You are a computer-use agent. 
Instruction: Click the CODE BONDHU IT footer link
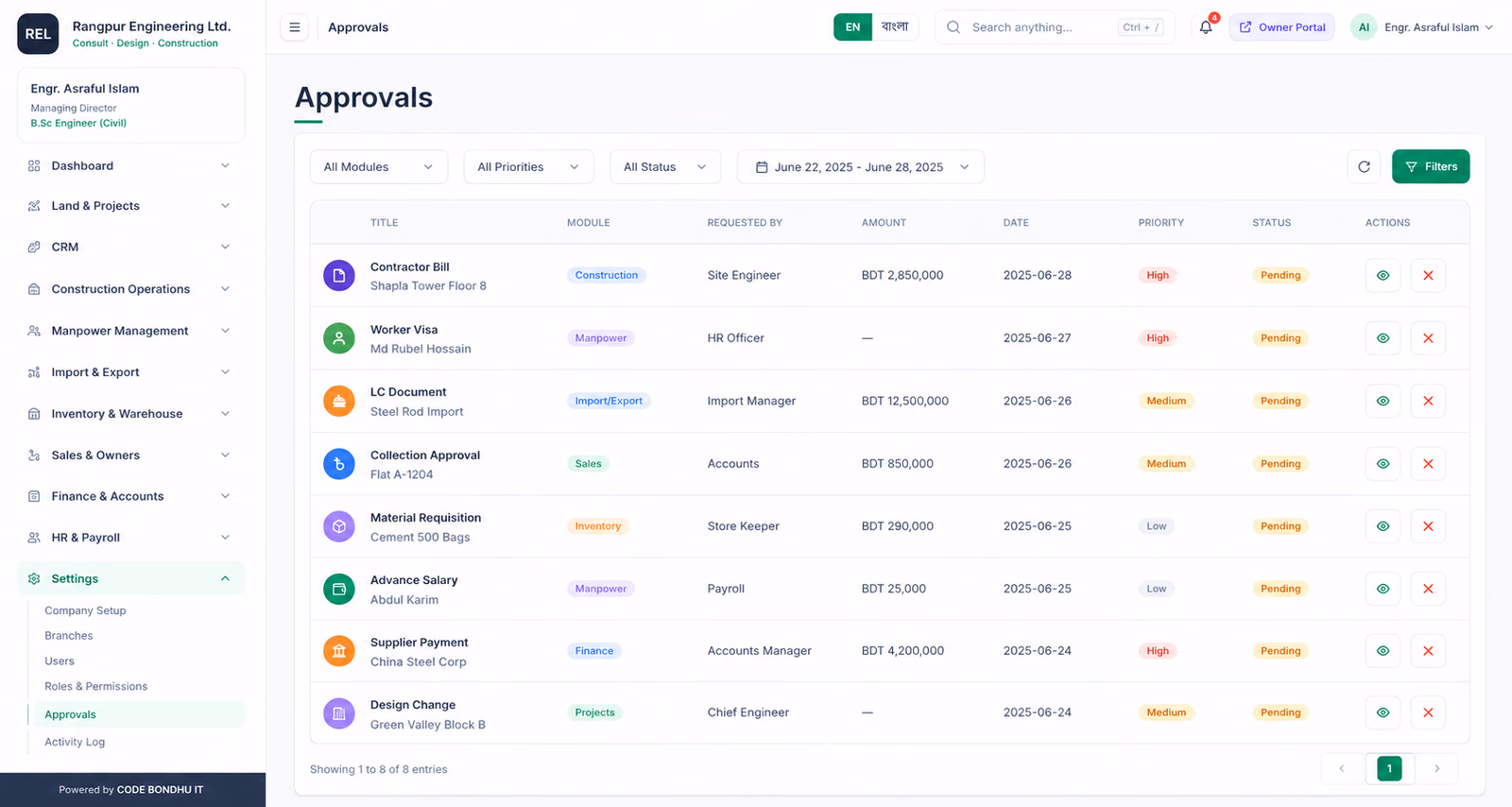pyautogui.click(x=160, y=790)
